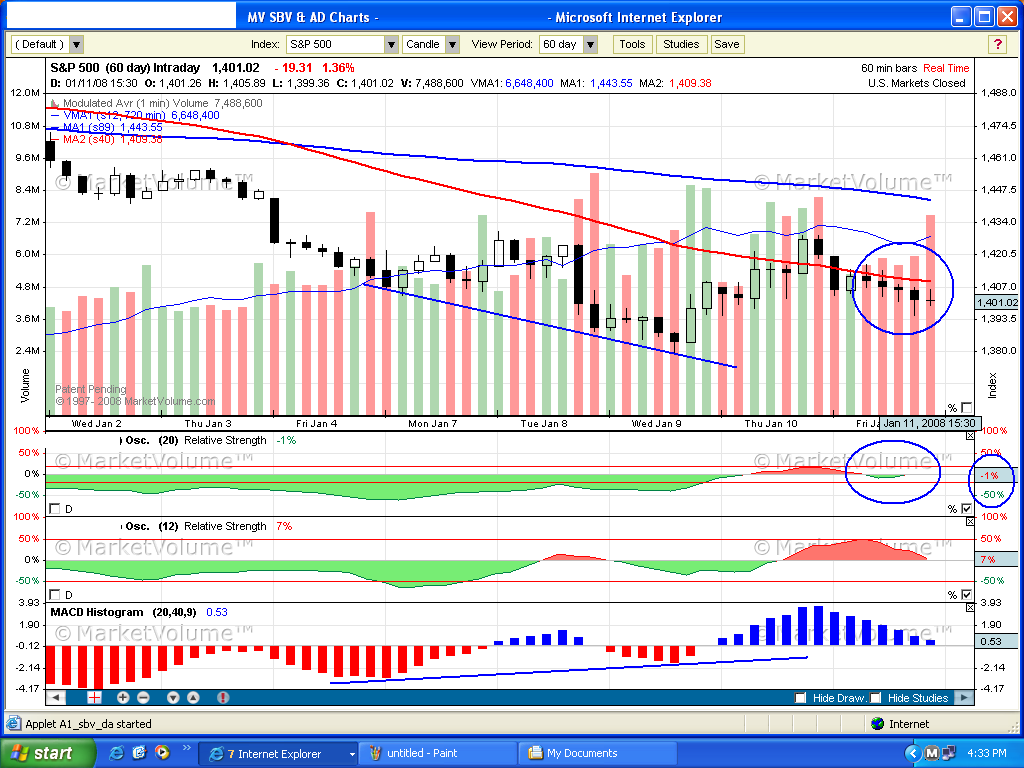The width and height of the screenshot is (1024, 768).
Task: Click the Internet zone globe icon
Action: pyautogui.click(x=878, y=724)
